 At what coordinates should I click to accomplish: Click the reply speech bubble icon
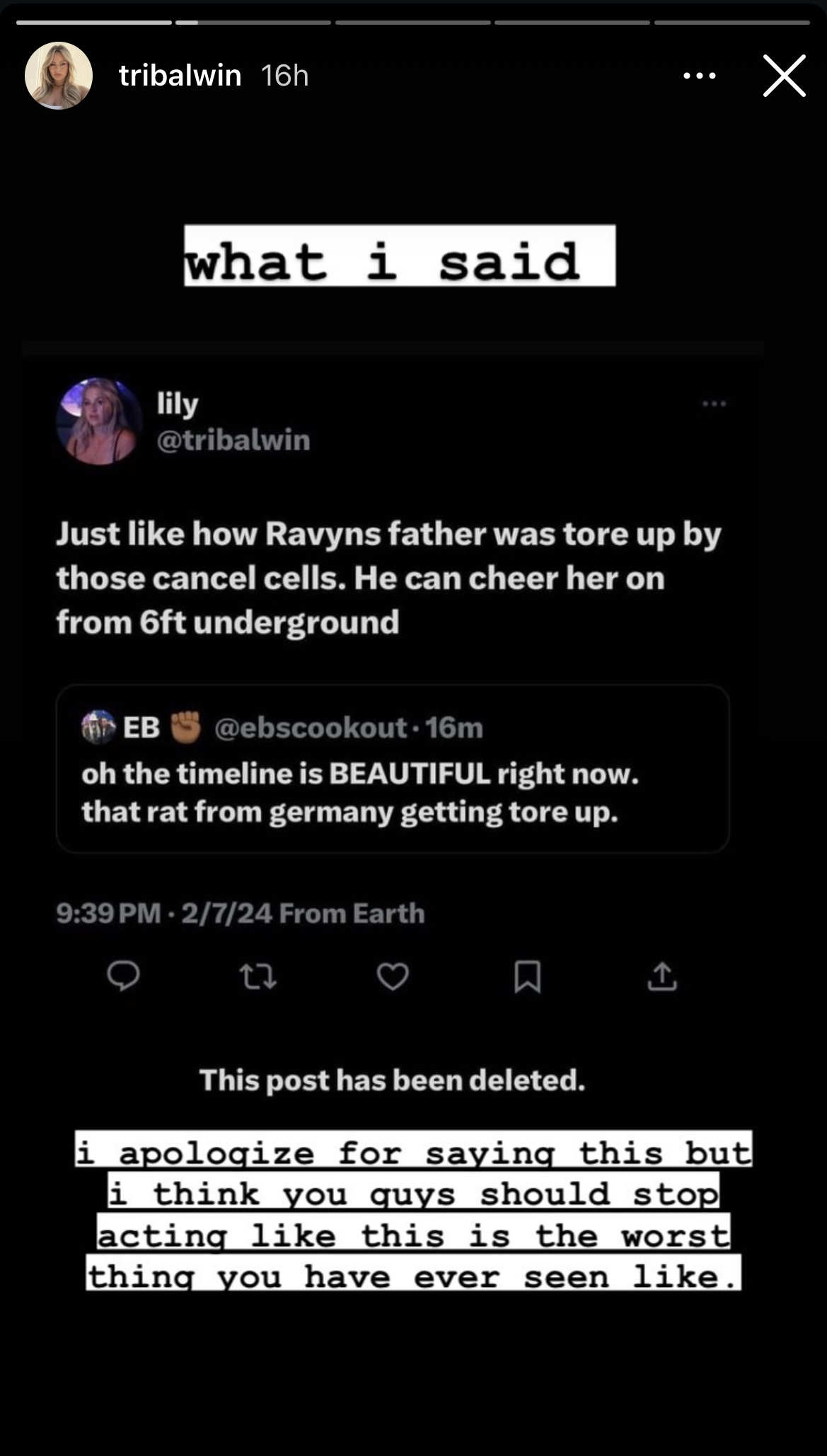(x=123, y=977)
